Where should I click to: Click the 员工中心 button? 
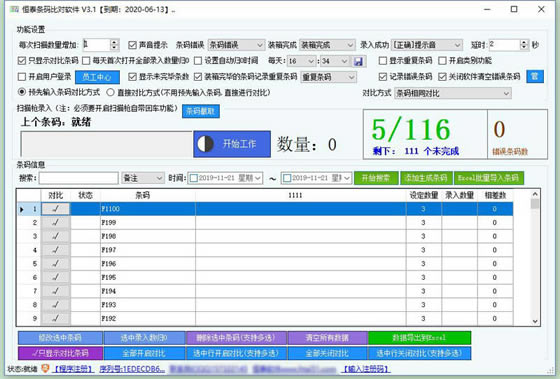coord(97,77)
